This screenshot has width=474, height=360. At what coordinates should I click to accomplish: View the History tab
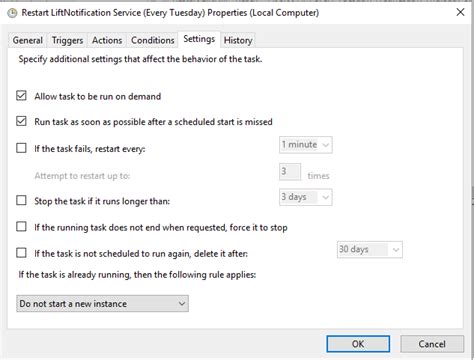point(238,40)
